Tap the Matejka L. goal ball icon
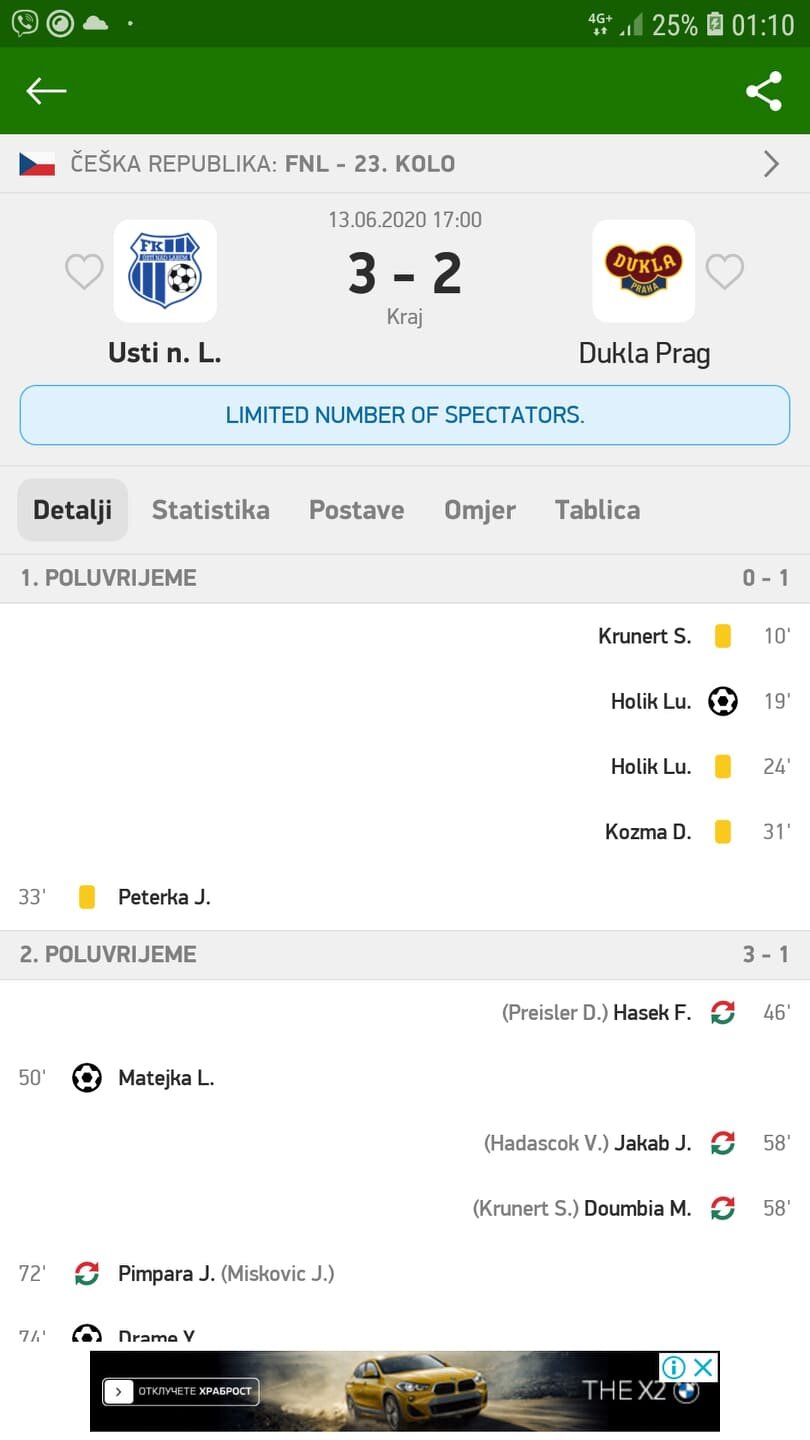Image resolution: width=810 pixels, height=1440 pixels. [x=87, y=1078]
